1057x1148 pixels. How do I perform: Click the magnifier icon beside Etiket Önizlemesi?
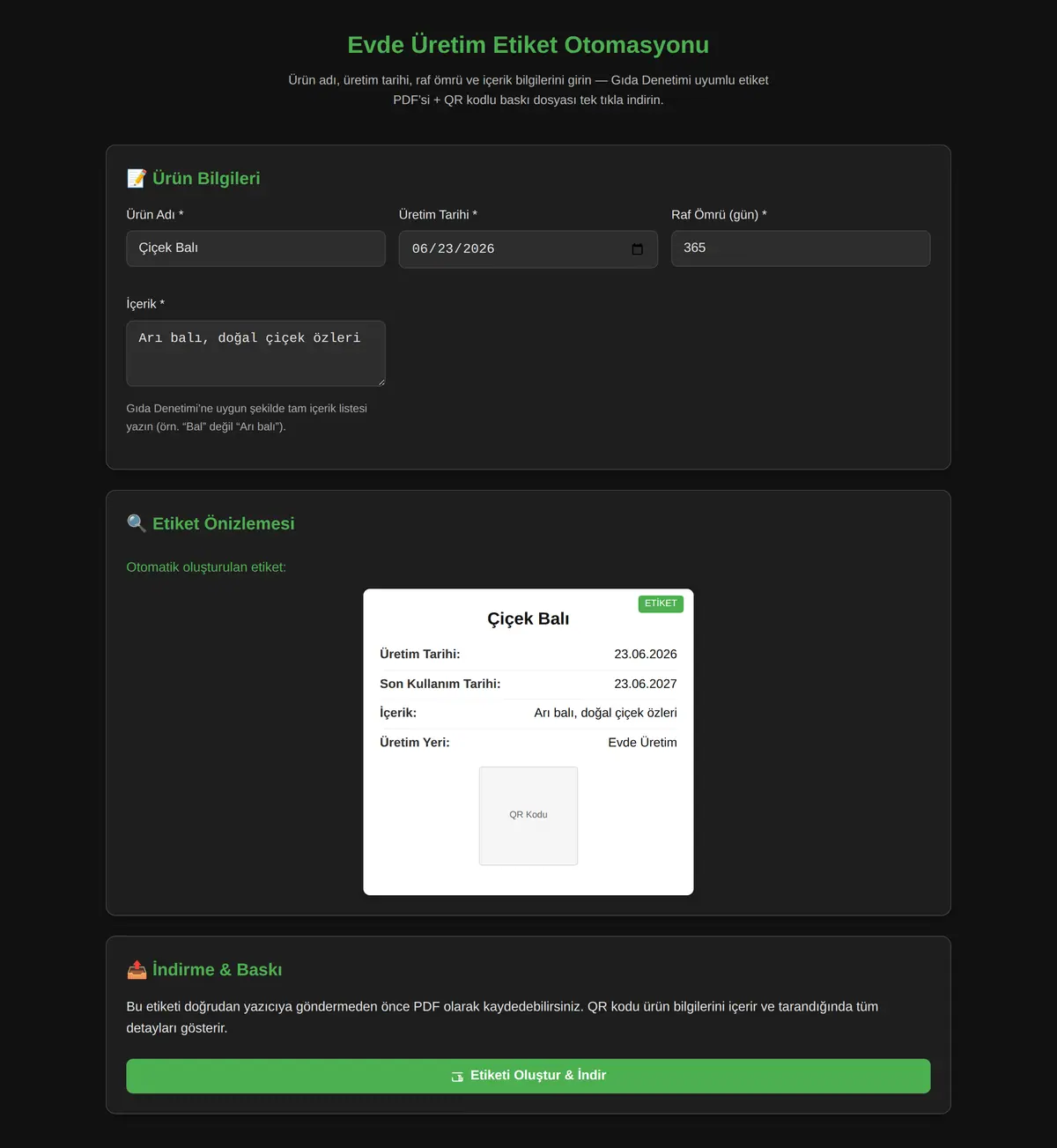click(x=137, y=523)
